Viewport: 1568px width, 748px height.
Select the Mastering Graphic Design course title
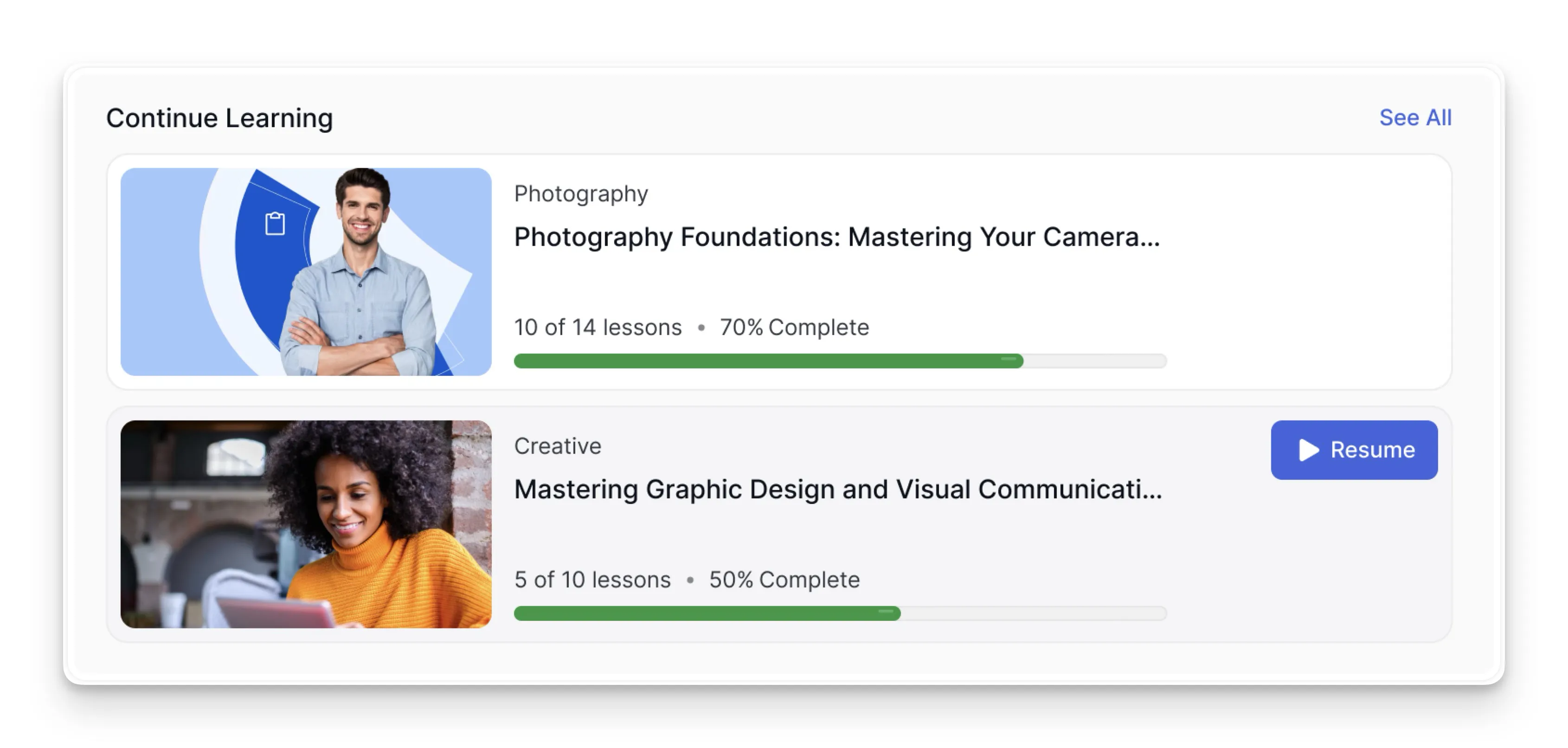click(838, 490)
